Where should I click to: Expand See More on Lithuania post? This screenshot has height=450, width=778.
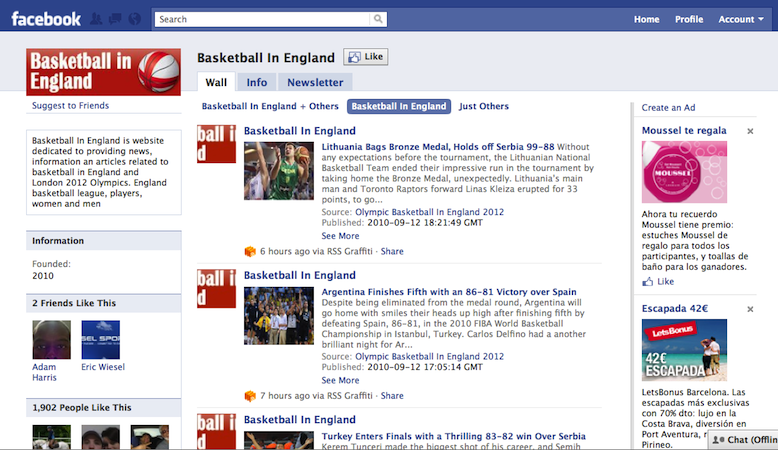[x=340, y=236]
